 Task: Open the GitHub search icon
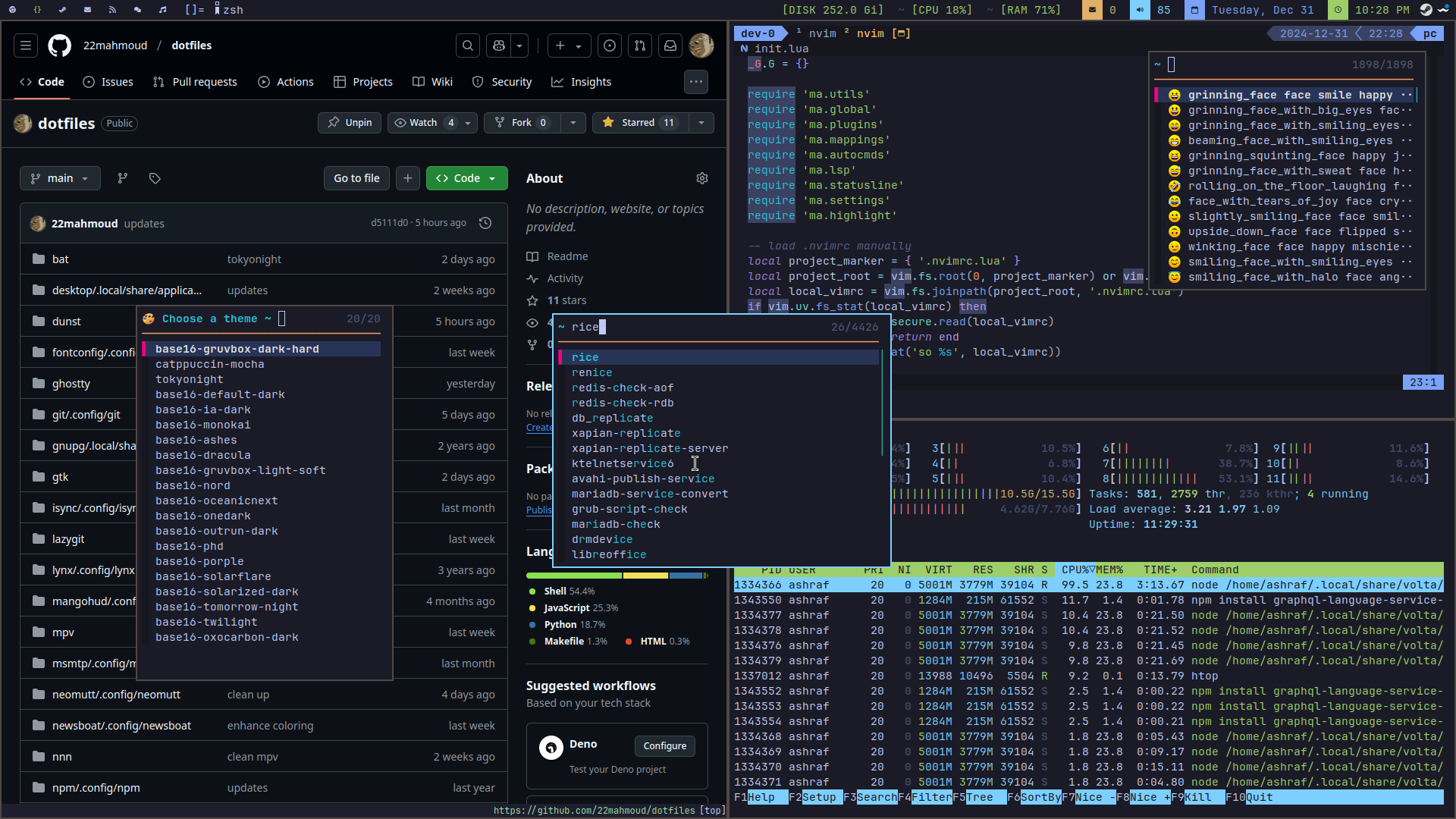click(x=468, y=45)
